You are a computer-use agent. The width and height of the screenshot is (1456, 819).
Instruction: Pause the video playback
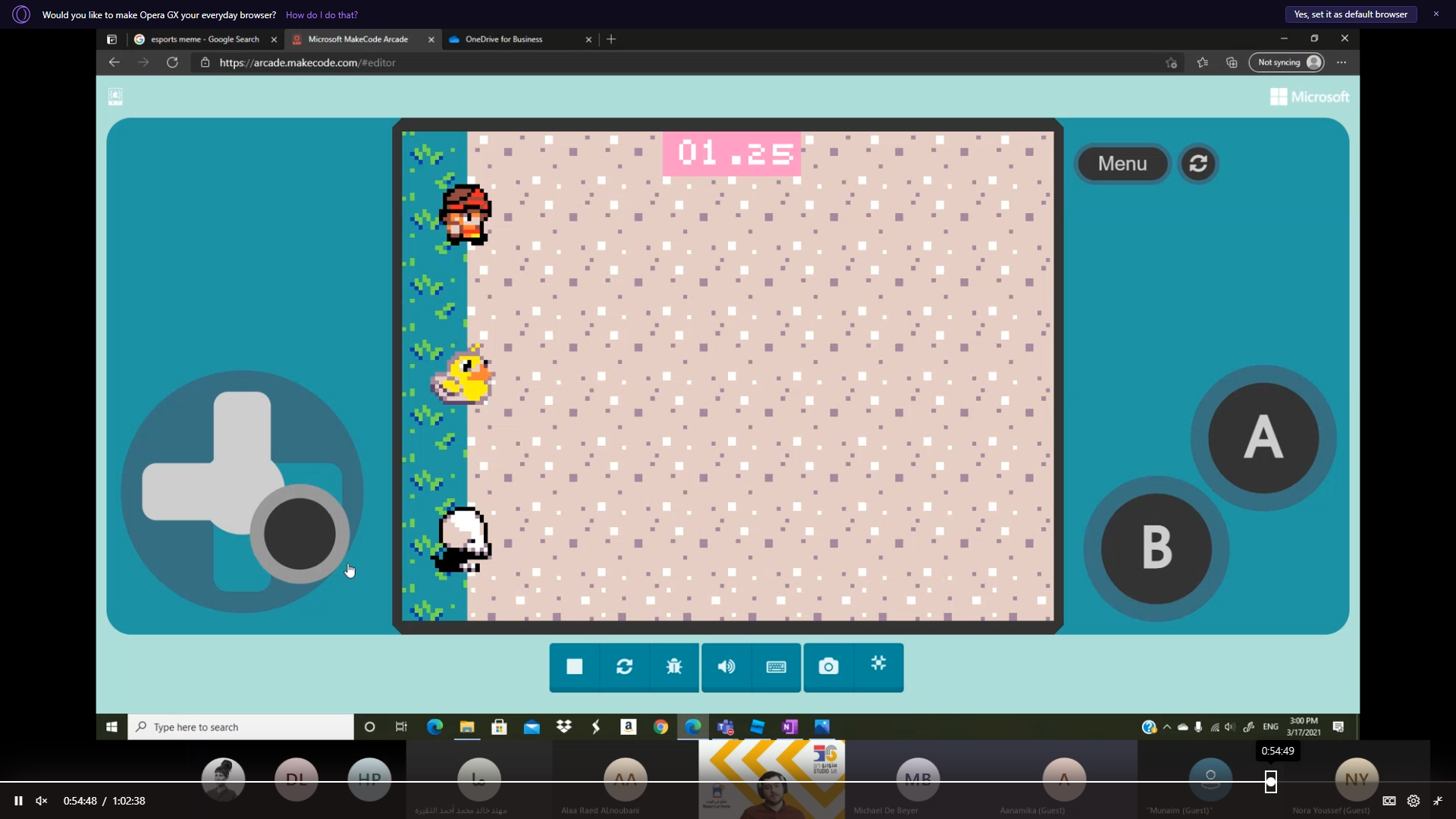click(x=18, y=801)
